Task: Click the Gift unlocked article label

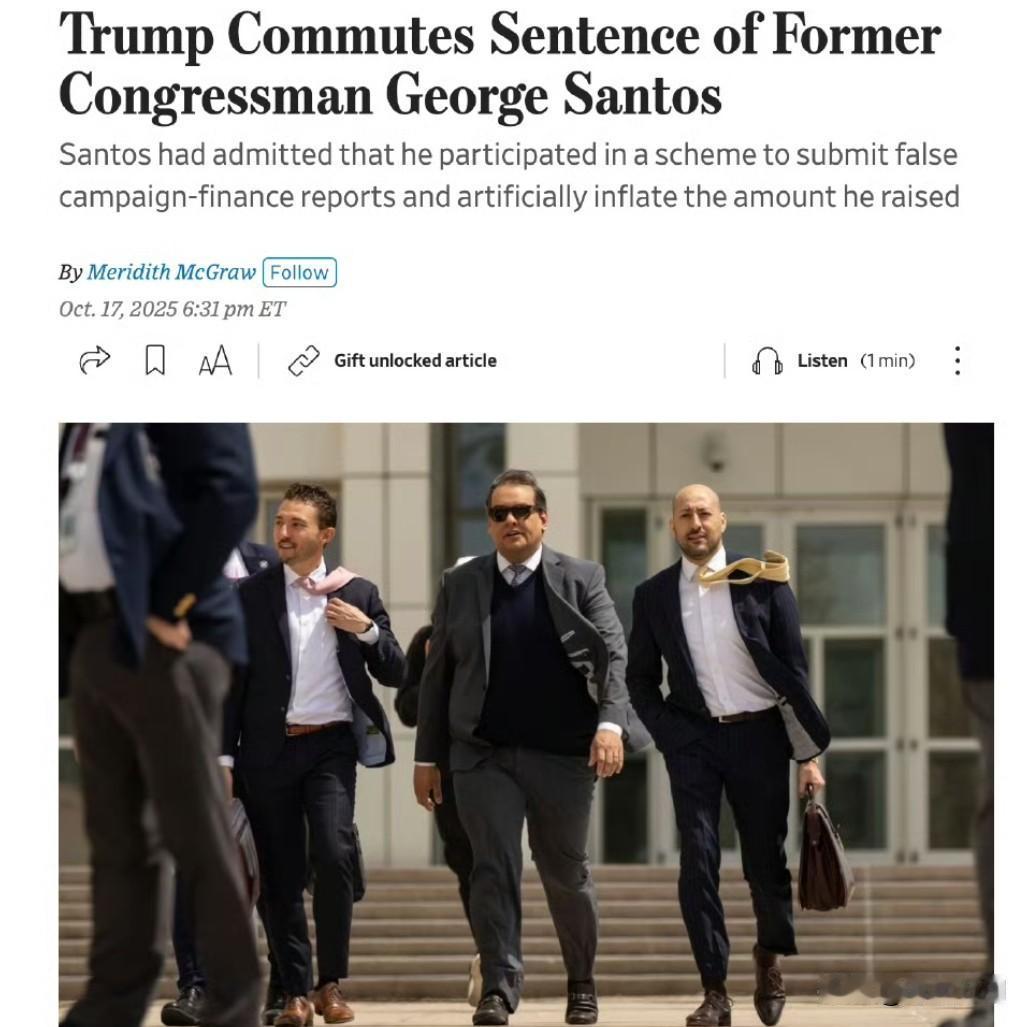Action: pyautogui.click(x=415, y=361)
